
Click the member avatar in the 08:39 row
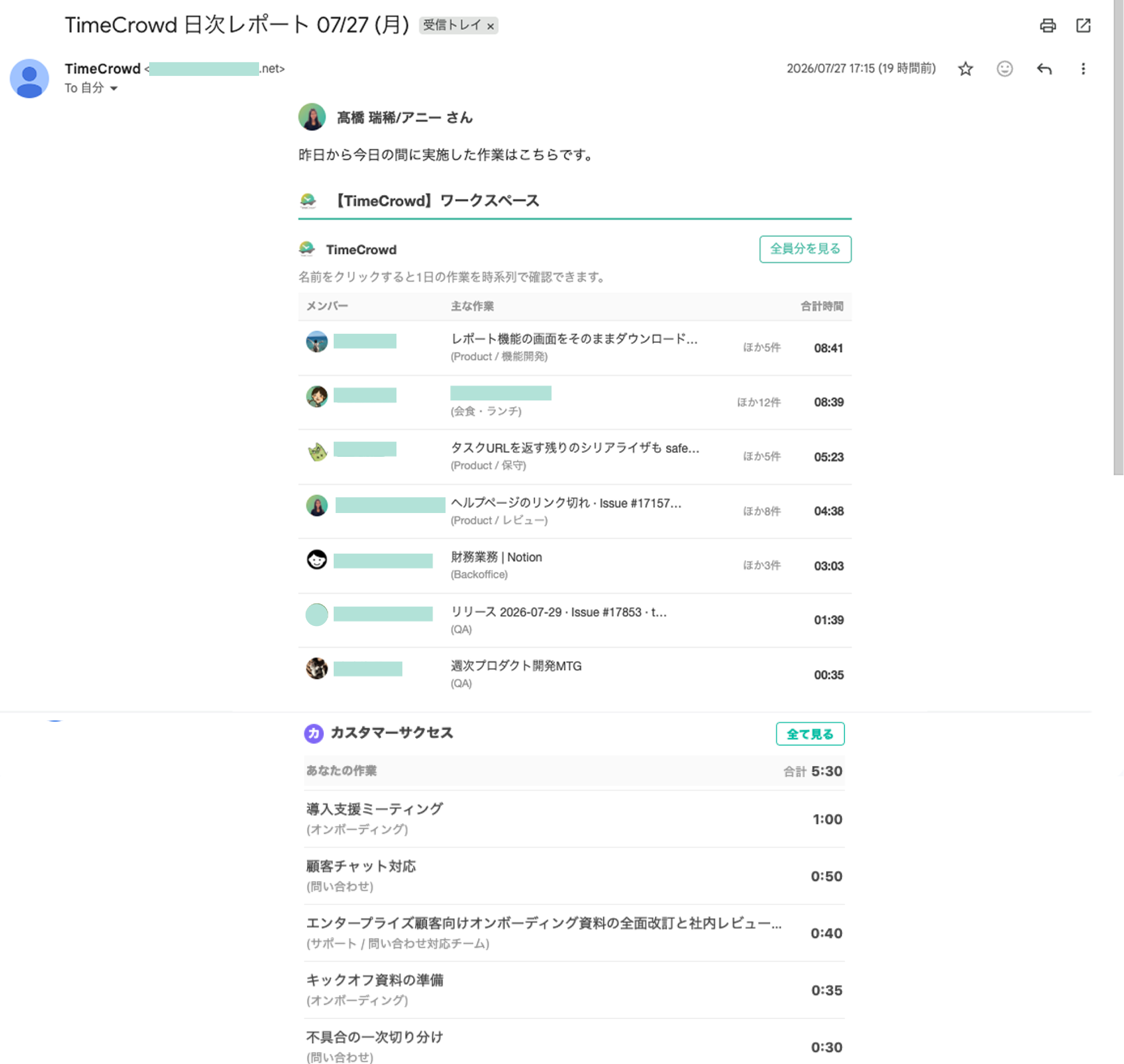tap(317, 396)
